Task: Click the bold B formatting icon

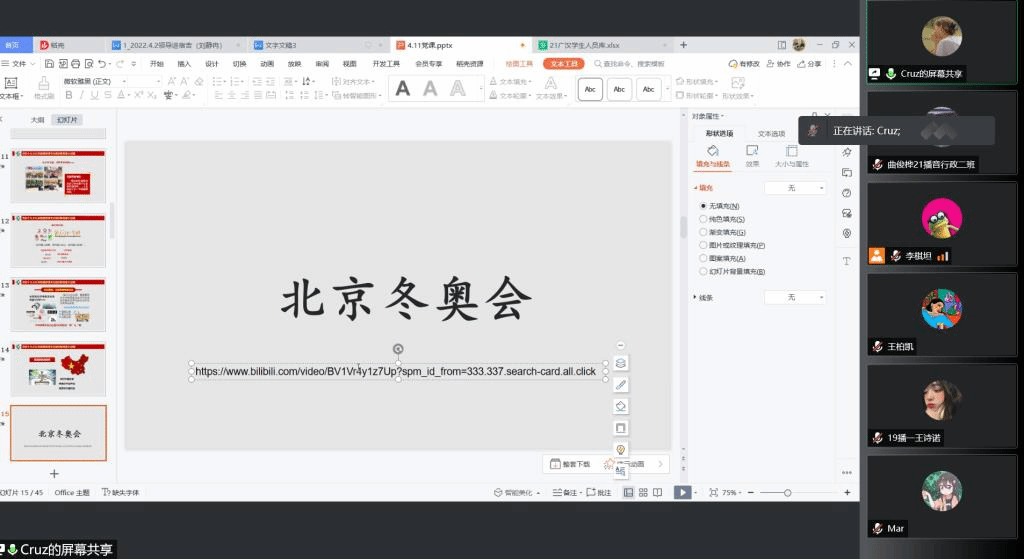Action: (69, 95)
